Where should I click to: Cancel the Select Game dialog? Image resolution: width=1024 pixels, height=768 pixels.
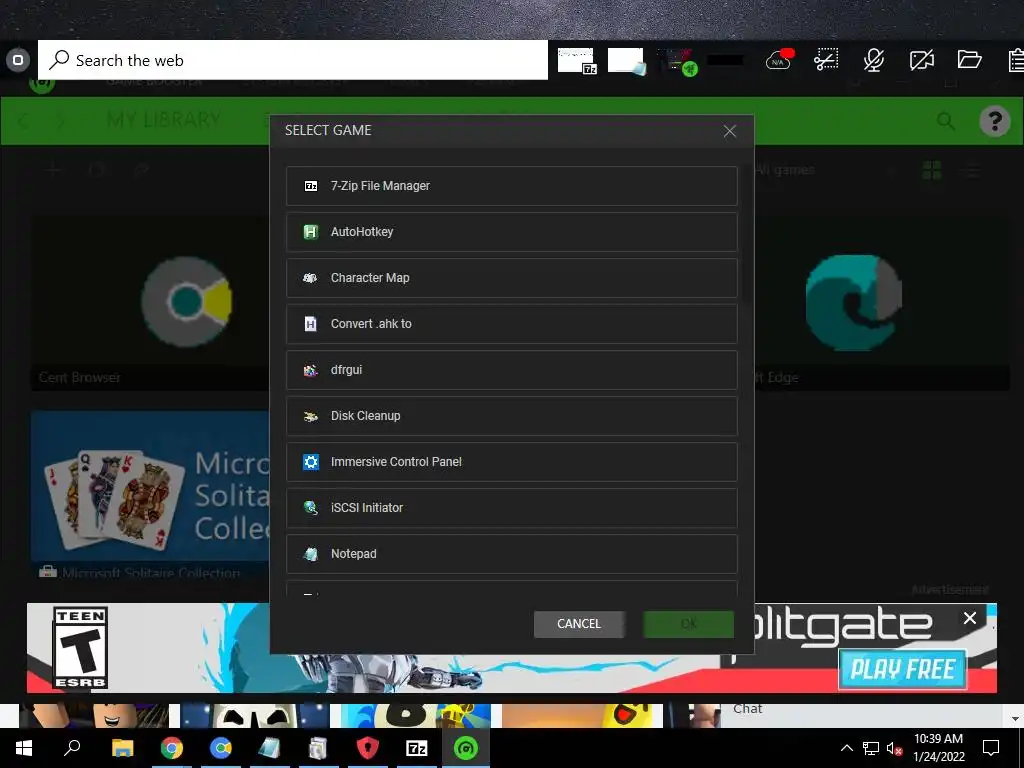coord(579,624)
